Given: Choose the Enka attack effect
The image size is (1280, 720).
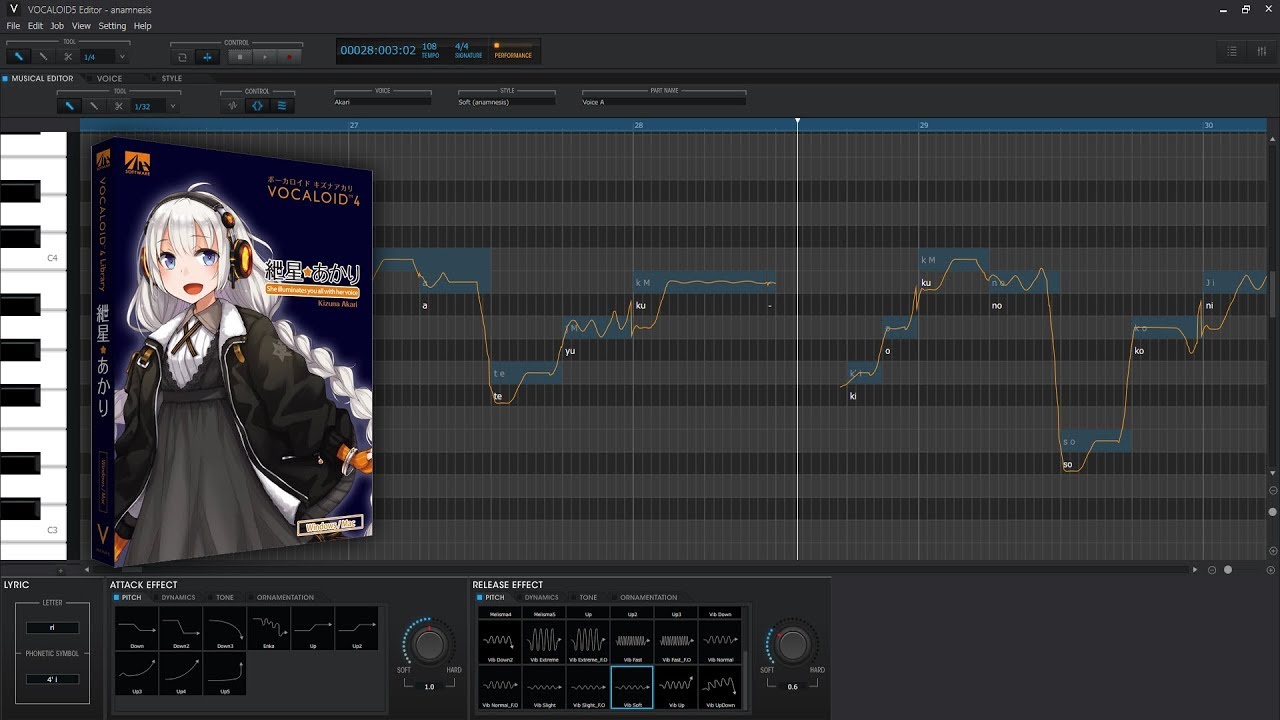Looking at the screenshot, I should pyautogui.click(x=268, y=629).
